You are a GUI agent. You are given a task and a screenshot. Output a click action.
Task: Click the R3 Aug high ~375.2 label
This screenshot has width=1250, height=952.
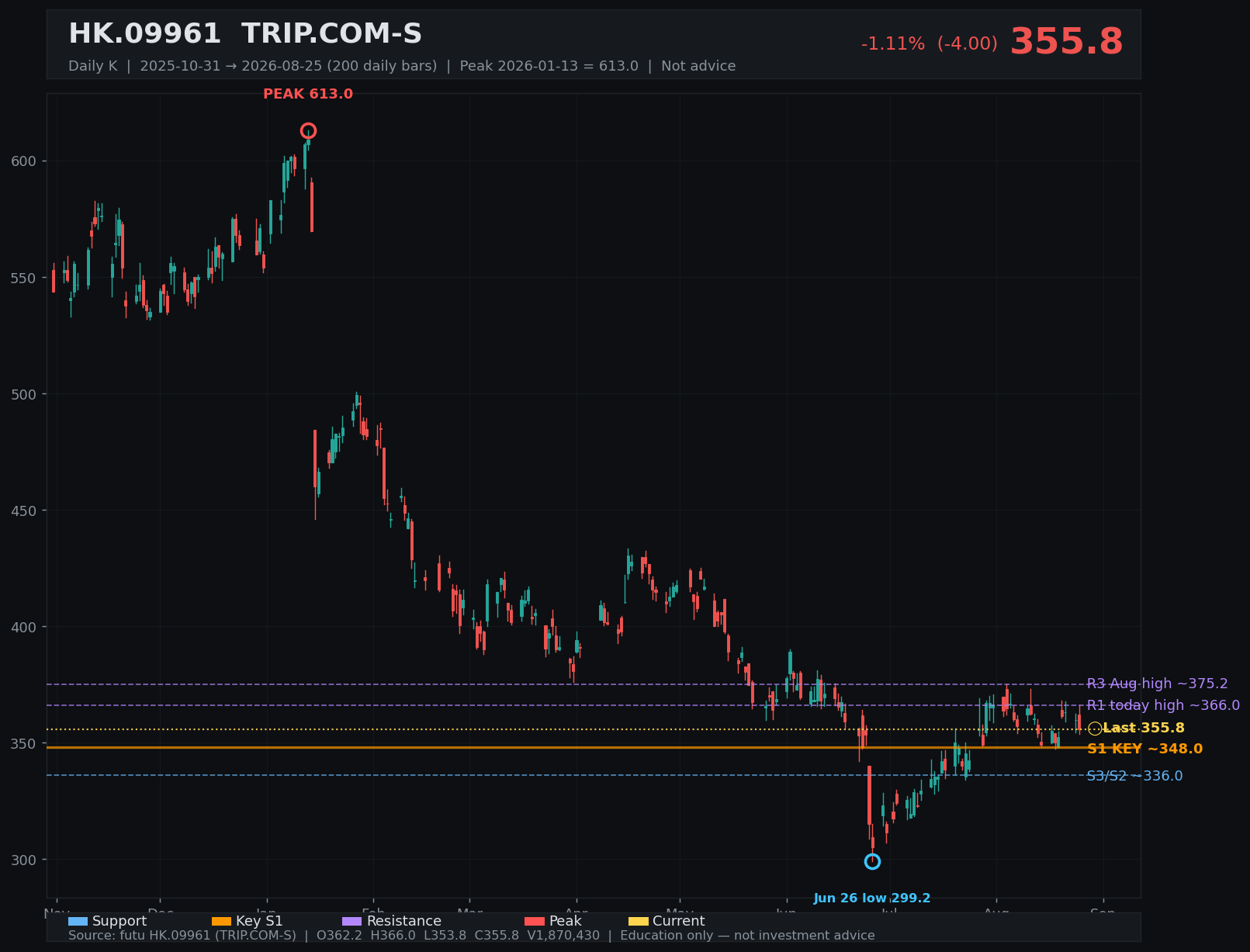[x=1157, y=684]
